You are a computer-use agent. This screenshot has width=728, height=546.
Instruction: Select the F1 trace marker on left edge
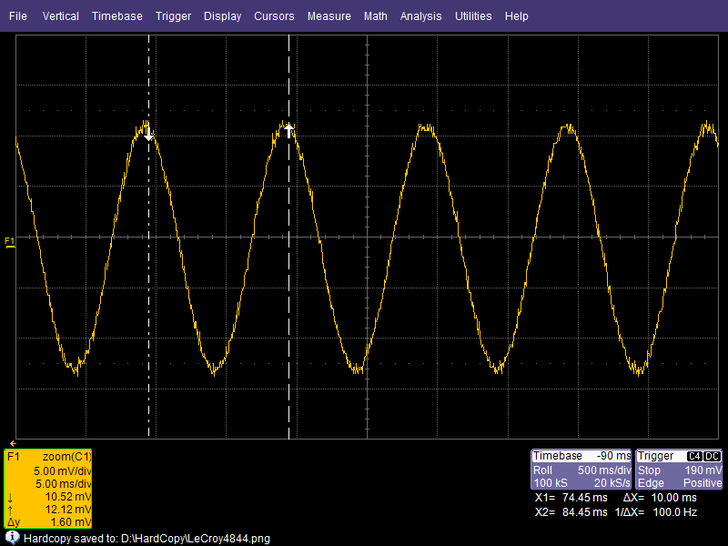(10, 242)
